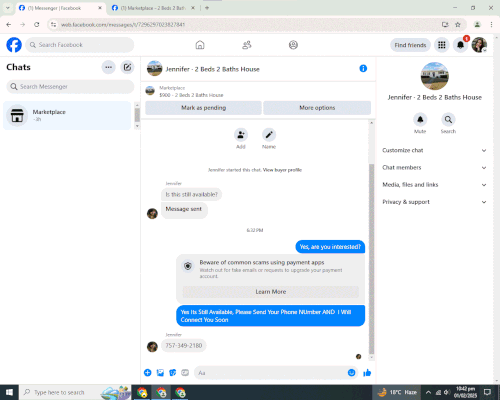The width and height of the screenshot is (500, 400).
Task: Open the Facebook menu grid icon
Action: 442,45
